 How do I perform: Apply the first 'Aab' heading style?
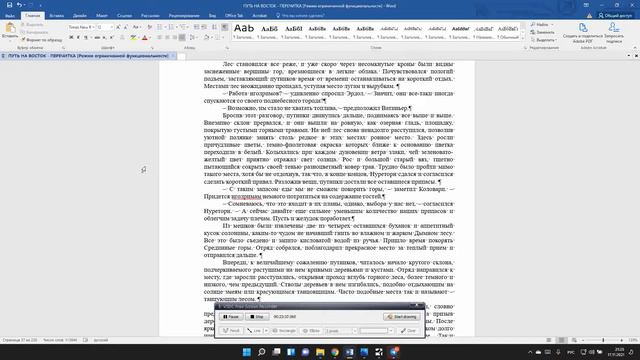(x=244, y=31)
